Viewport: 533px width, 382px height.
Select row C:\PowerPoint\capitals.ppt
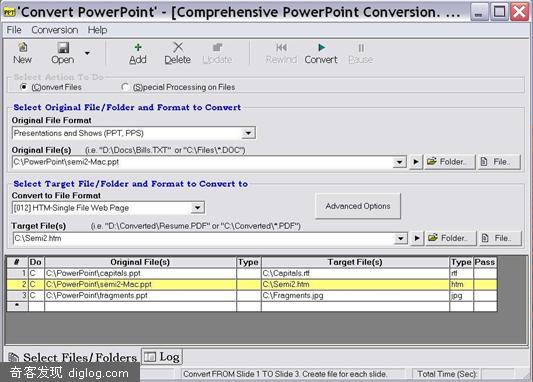click(x=140, y=273)
